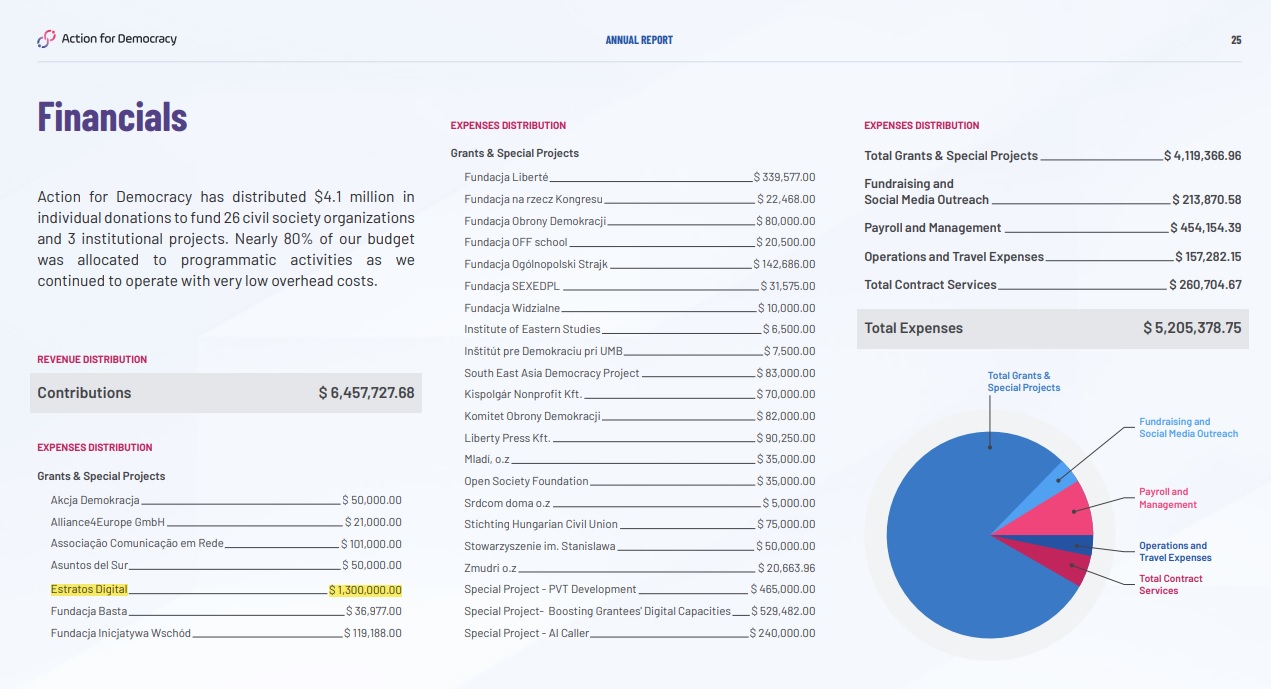The image size is (1271, 689).
Task: Click the Total Grants & Special Projects chart label
Action: pyautogui.click(x=1023, y=382)
